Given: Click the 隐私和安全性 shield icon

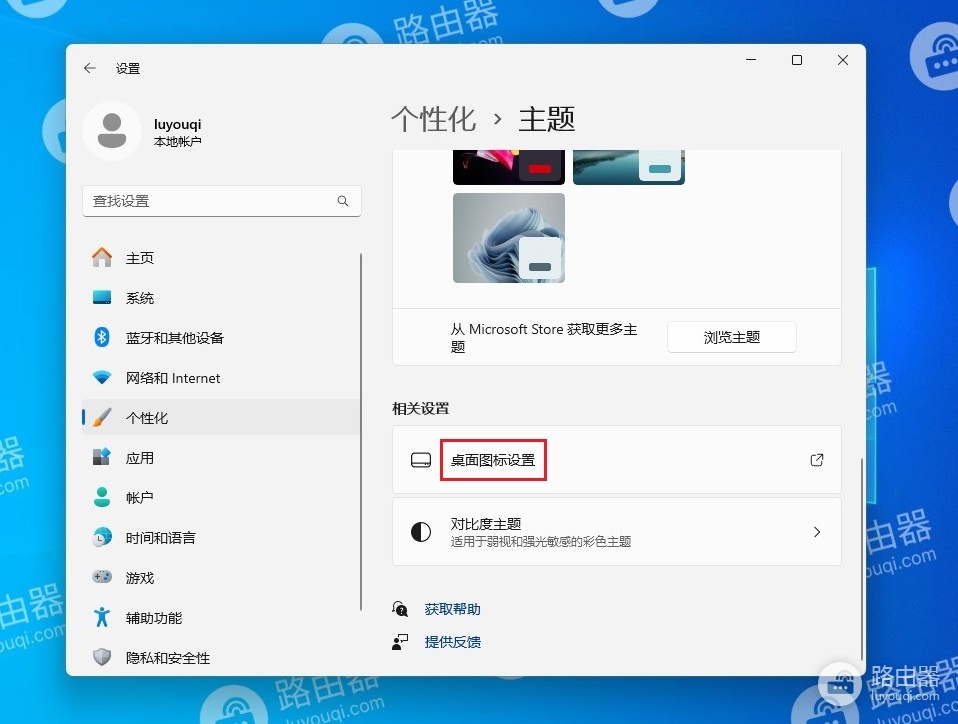Looking at the screenshot, I should (x=102, y=657).
